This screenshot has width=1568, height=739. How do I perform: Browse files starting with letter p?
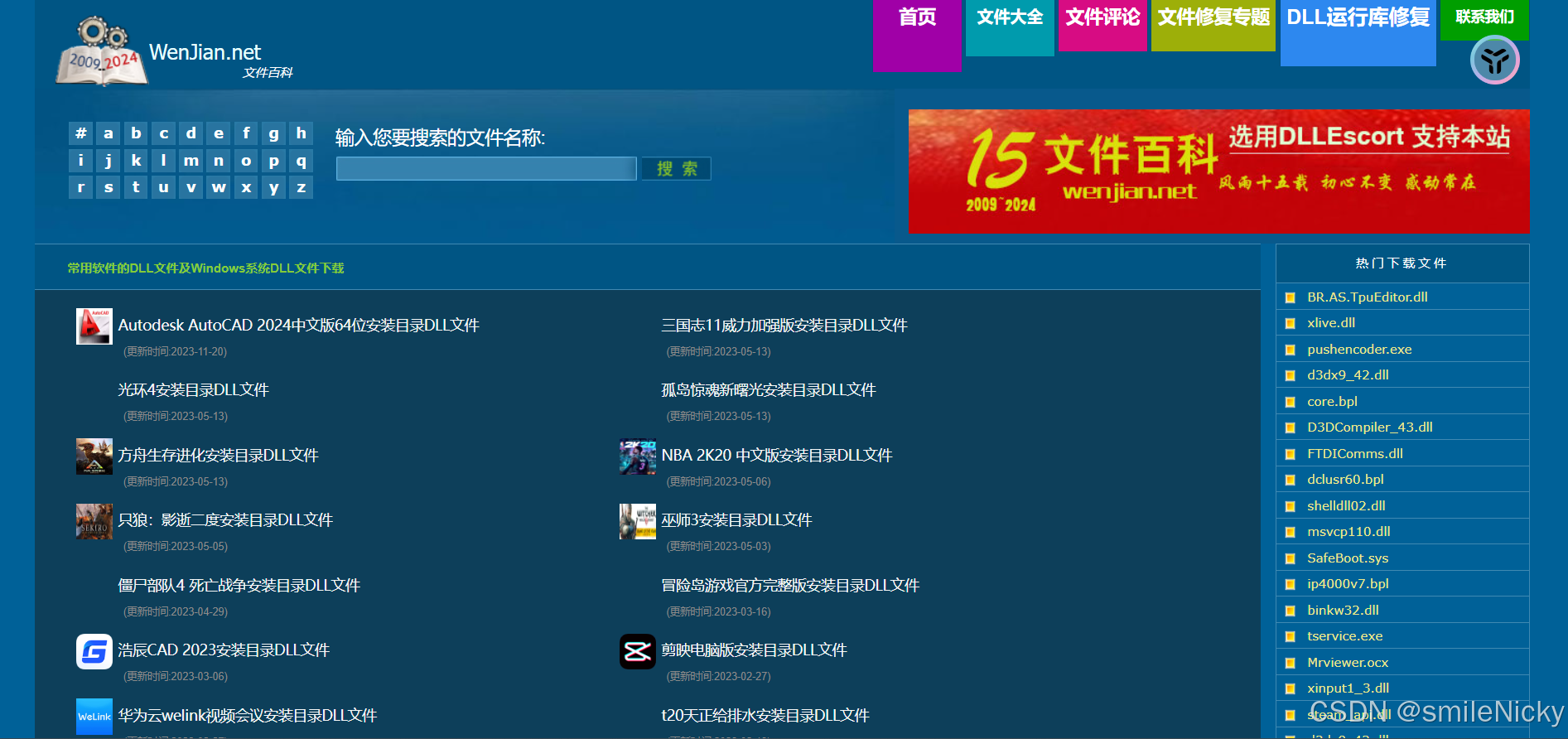click(x=273, y=161)
